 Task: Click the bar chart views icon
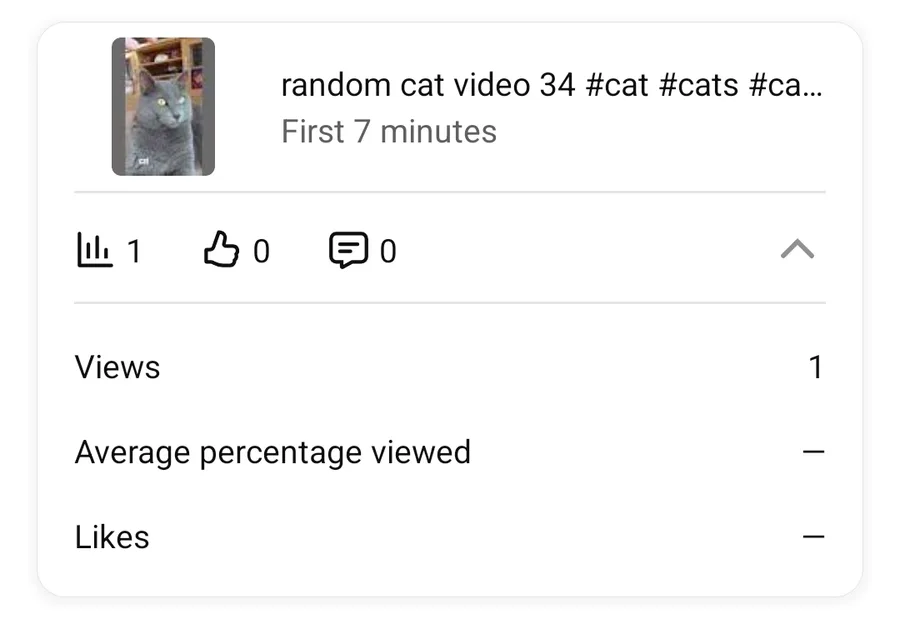coord(93,250)
